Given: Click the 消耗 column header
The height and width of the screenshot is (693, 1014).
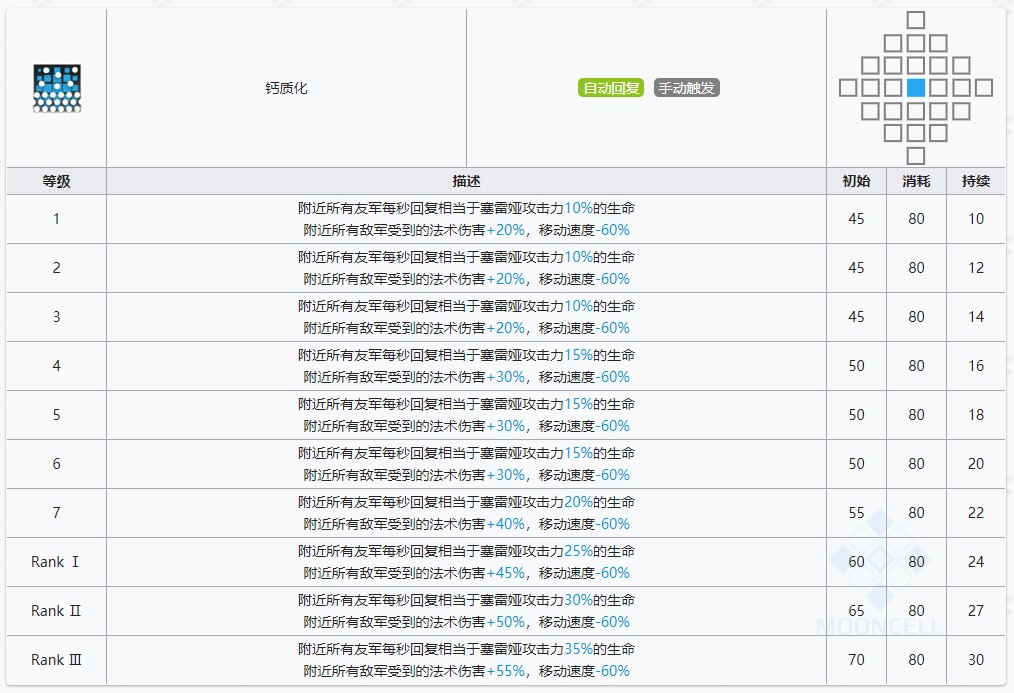Looking at the screenshot, I should [916, 181].
